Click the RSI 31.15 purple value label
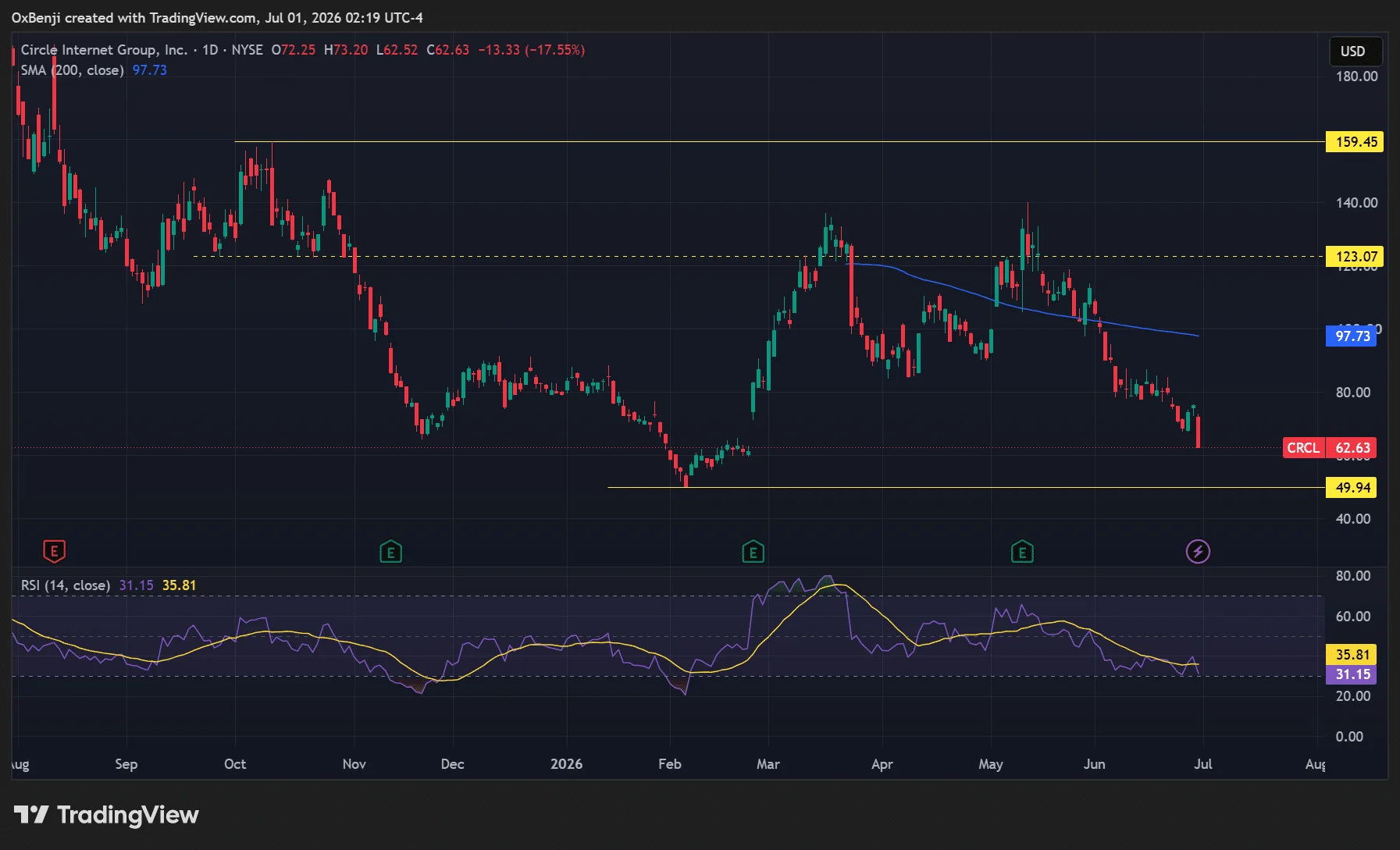The width and height of the screenshot is (1400, 850). pyautogui.click(x=1351, y=674)
